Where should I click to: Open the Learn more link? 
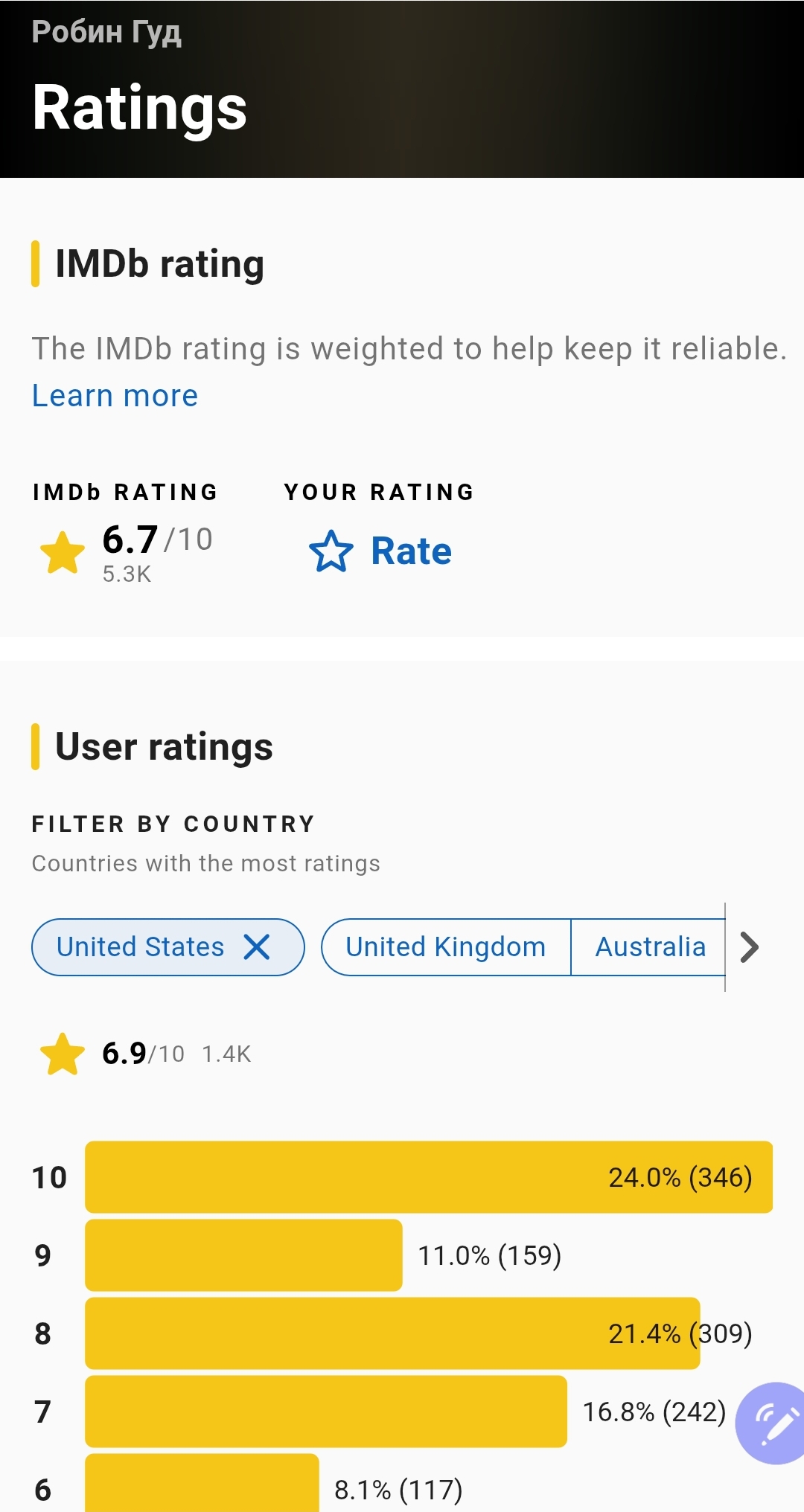click(115, 396)
